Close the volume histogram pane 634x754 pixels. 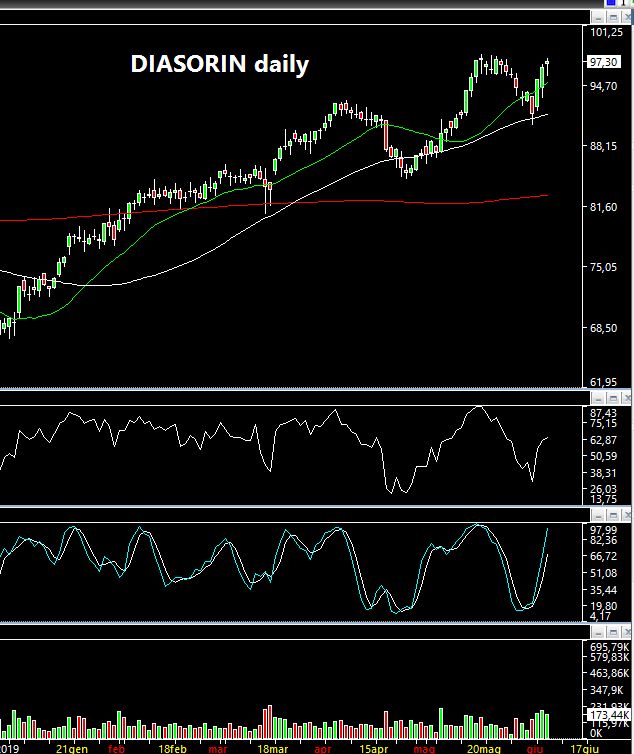pyautogui.click(x=627, y=632)
